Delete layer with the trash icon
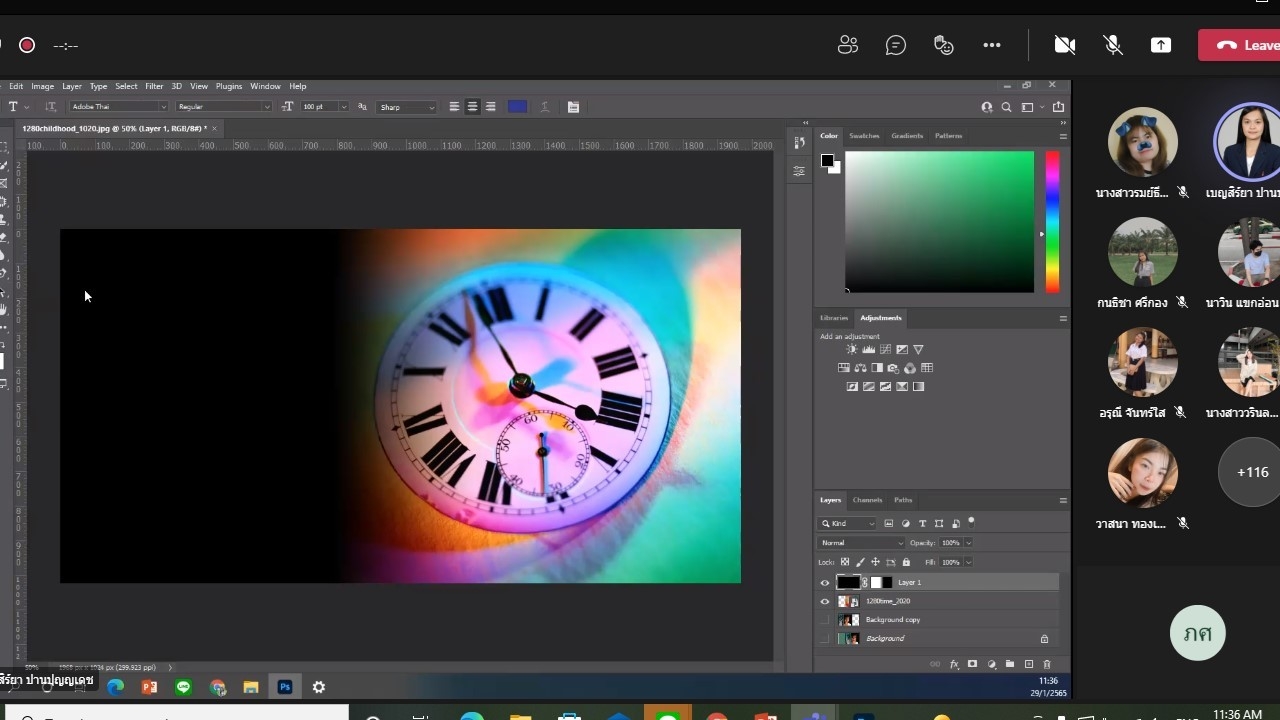This screenshot has height=720, width=1280. [x=1047, y=664]
